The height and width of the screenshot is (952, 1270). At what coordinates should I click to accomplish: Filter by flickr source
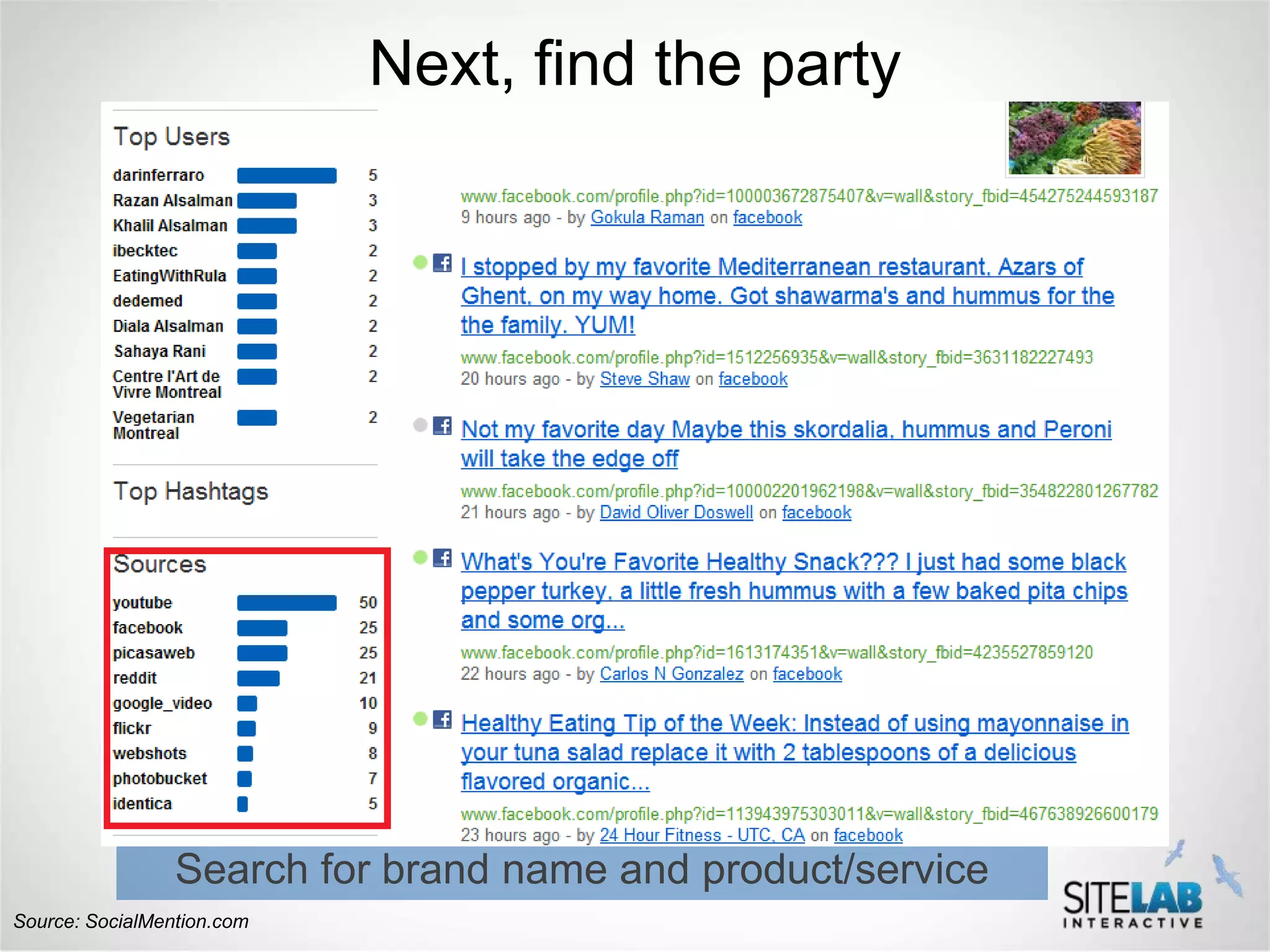132,728
